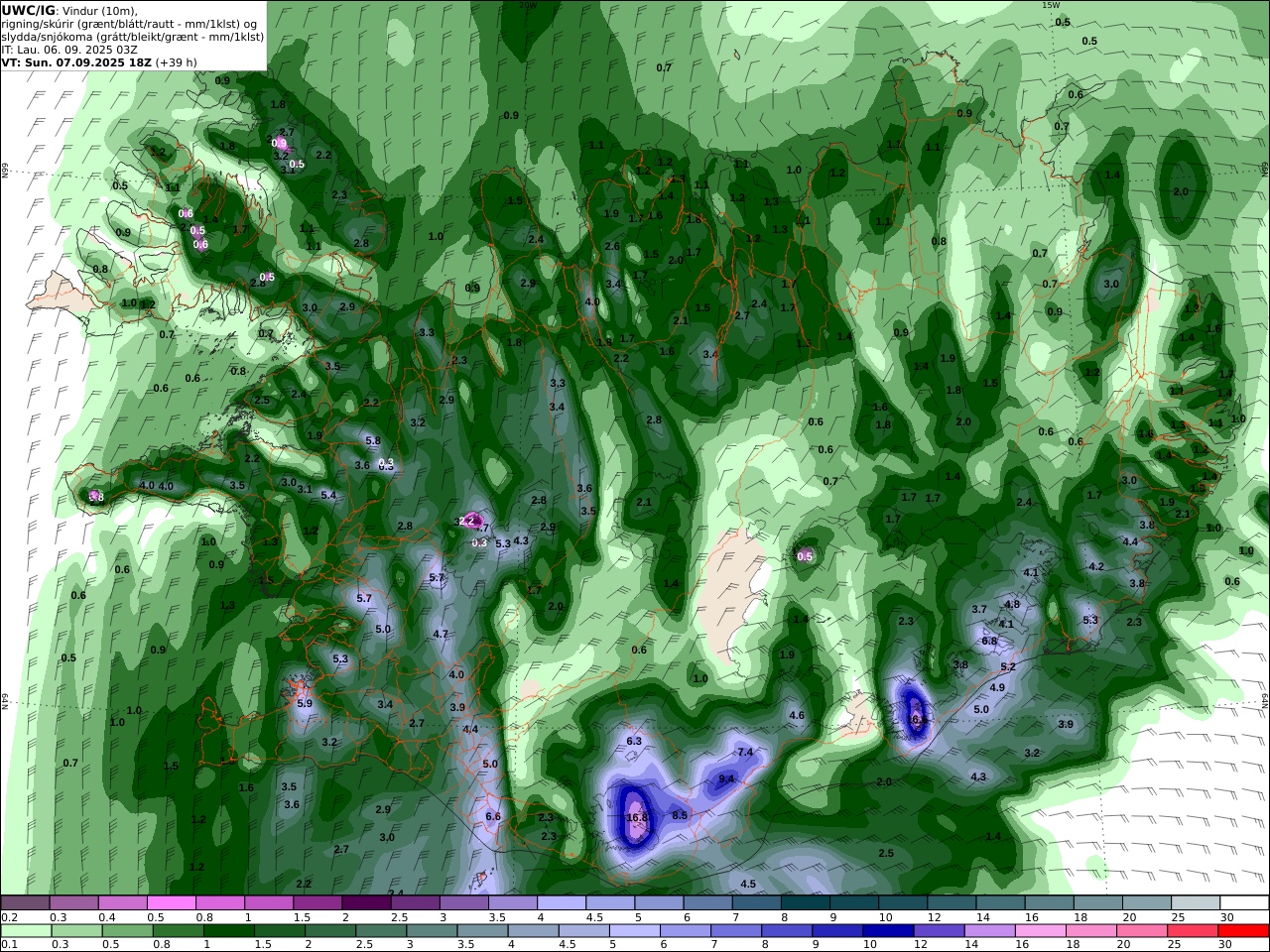This screenshot has width=1270, height=952.
Task: Click the 5.9 precipitation value
Action: coord(305,703)
